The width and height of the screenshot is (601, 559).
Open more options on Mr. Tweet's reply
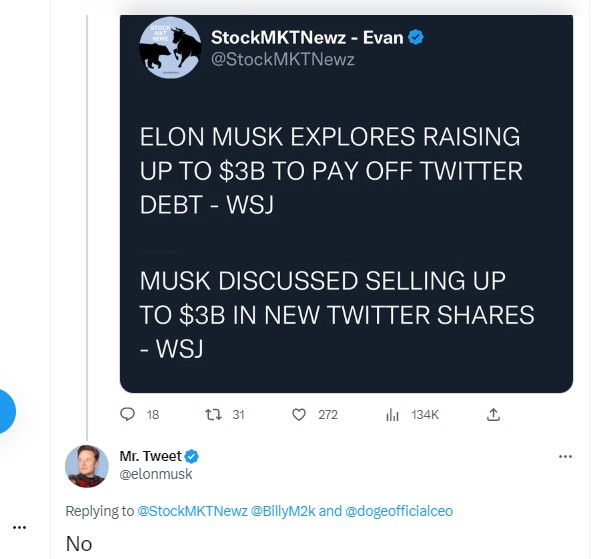tap(565, 457)
